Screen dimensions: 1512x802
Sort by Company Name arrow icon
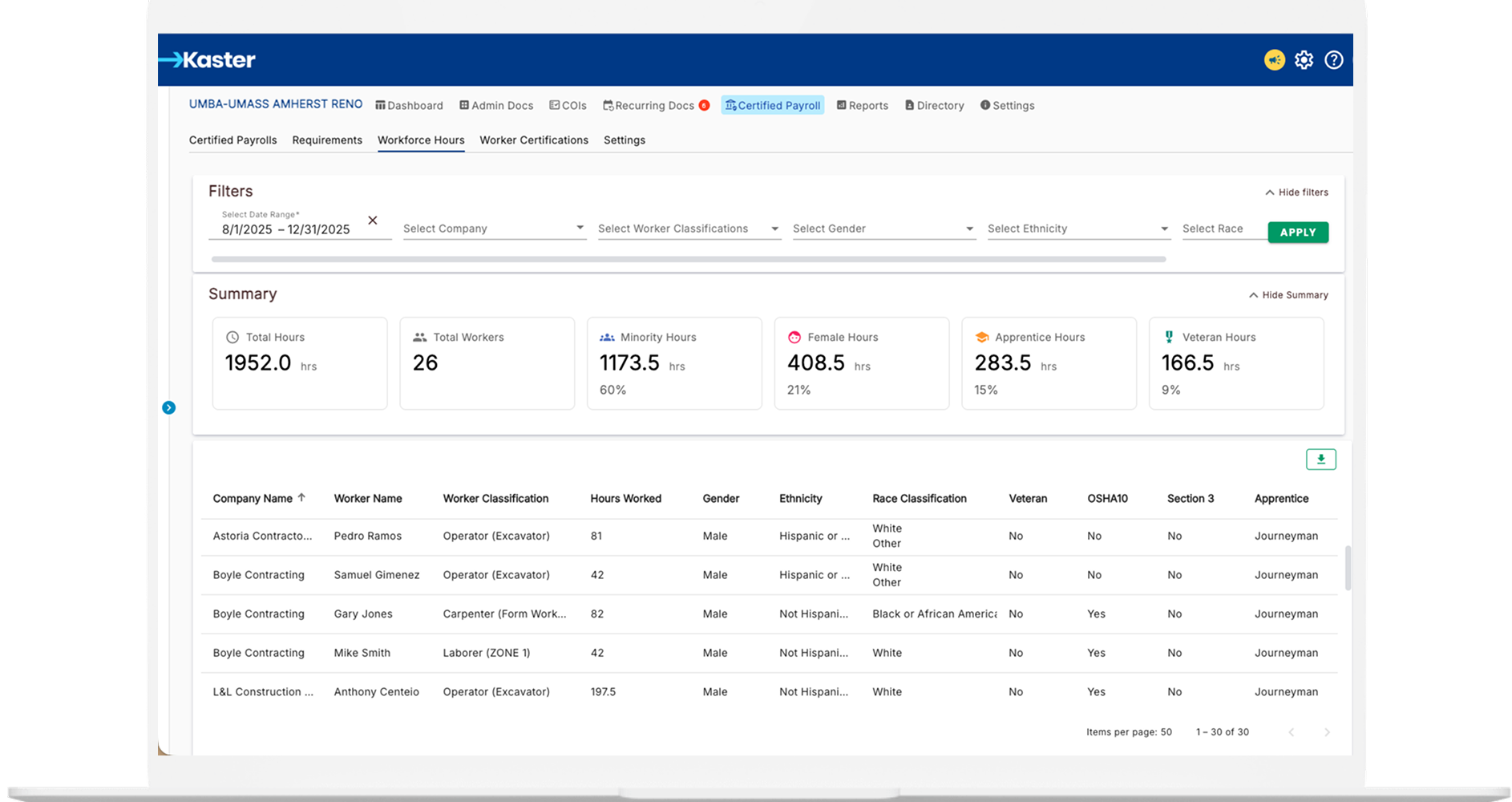click(x=302, y=498)
